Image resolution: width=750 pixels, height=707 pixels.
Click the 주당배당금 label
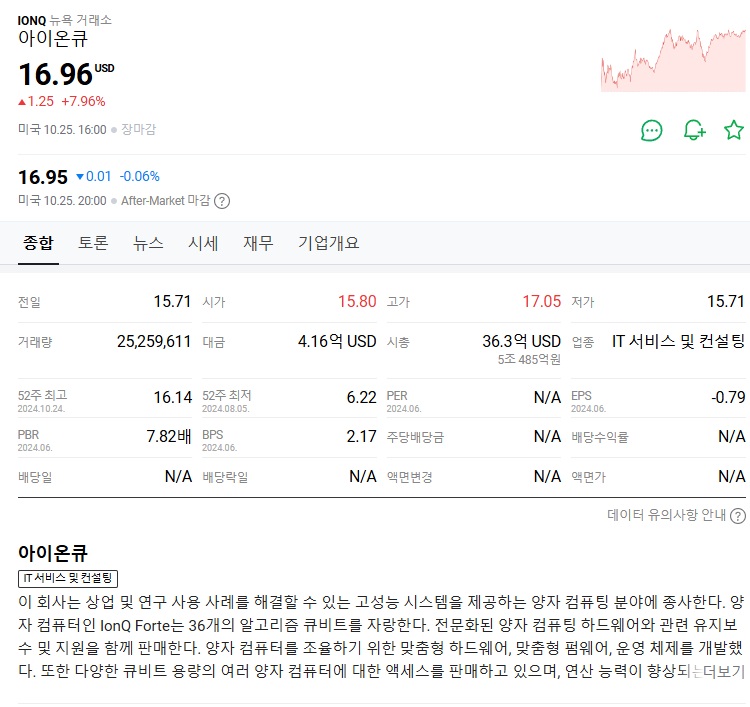tap(415, 437)
